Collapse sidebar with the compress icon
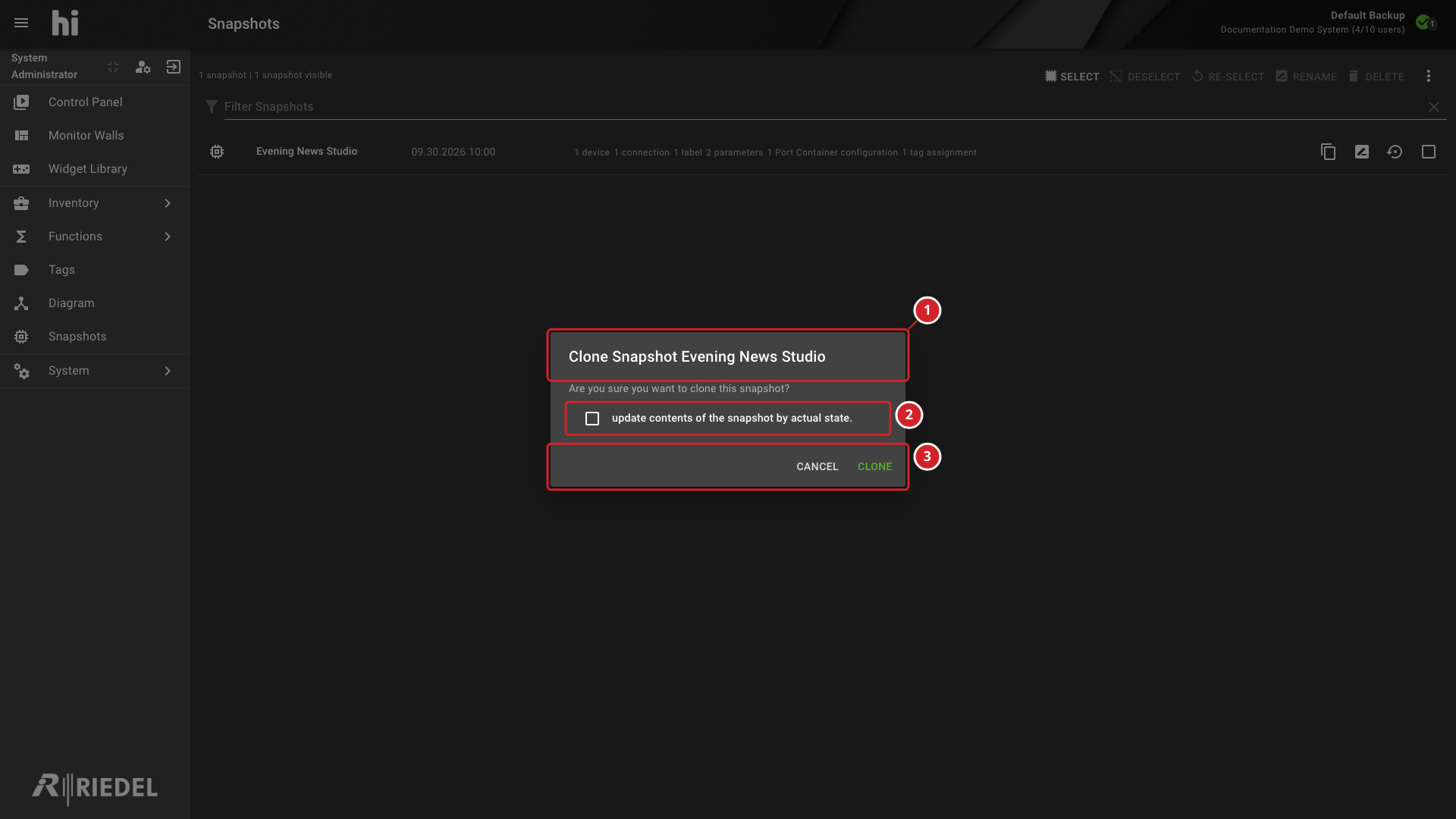The height and width of the screenshot is (819, 1456). tap(113, 67)
